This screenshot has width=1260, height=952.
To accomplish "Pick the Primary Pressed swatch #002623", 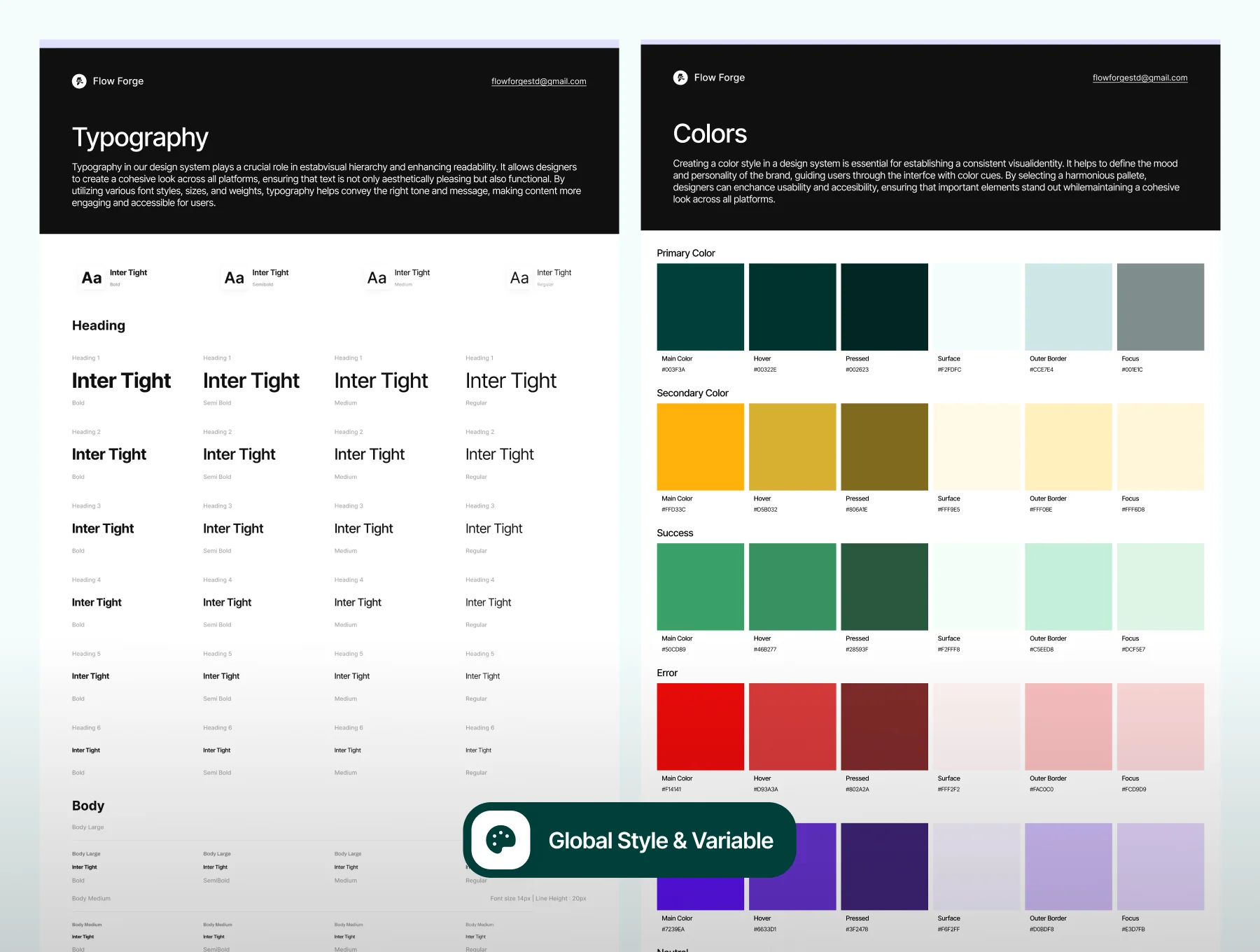I will click(885, 307).
